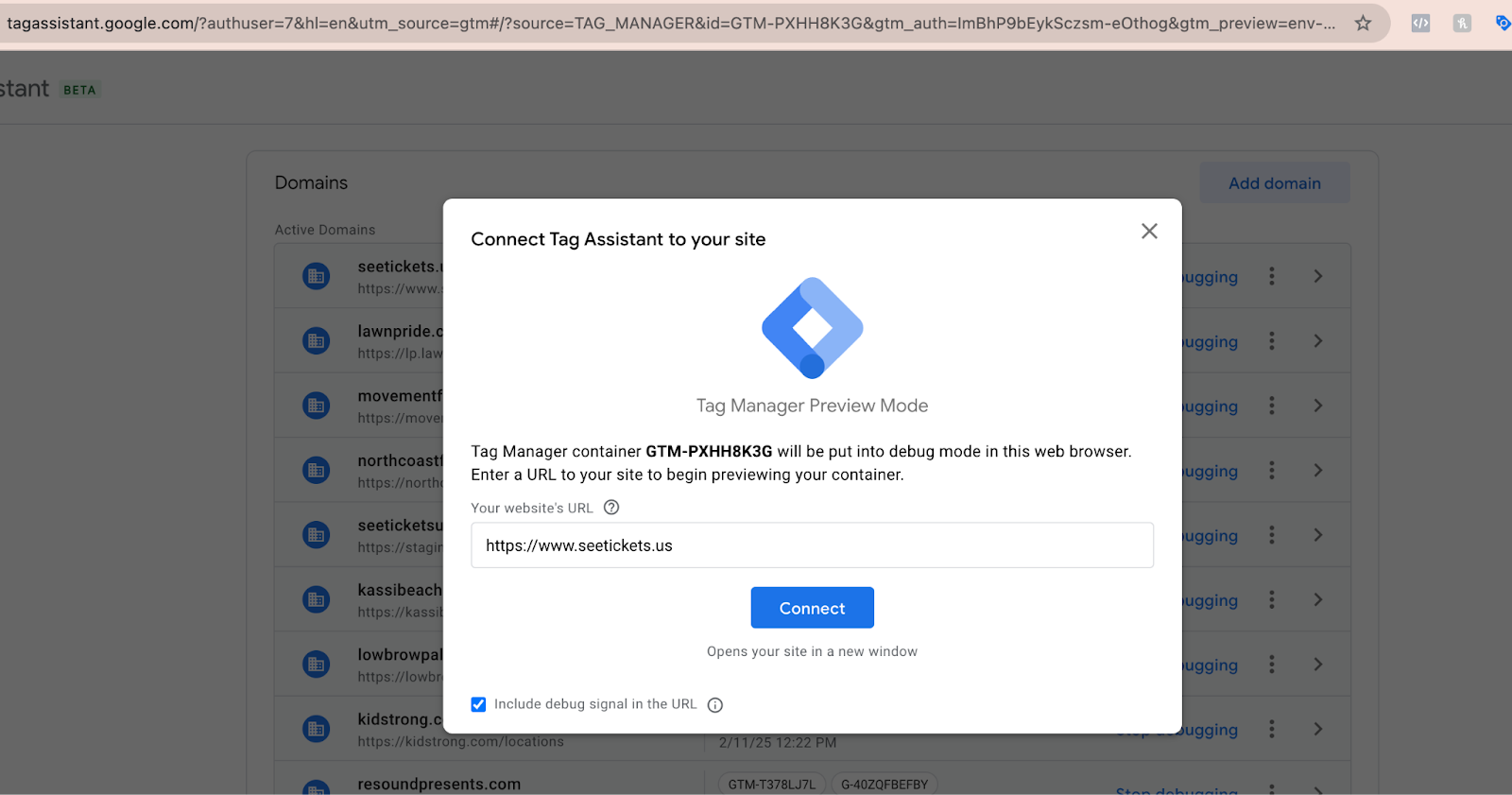This screenshot has height=795, width=1512.
Task: Click the kidstrong domain icon
Action: tap(316, 729)
